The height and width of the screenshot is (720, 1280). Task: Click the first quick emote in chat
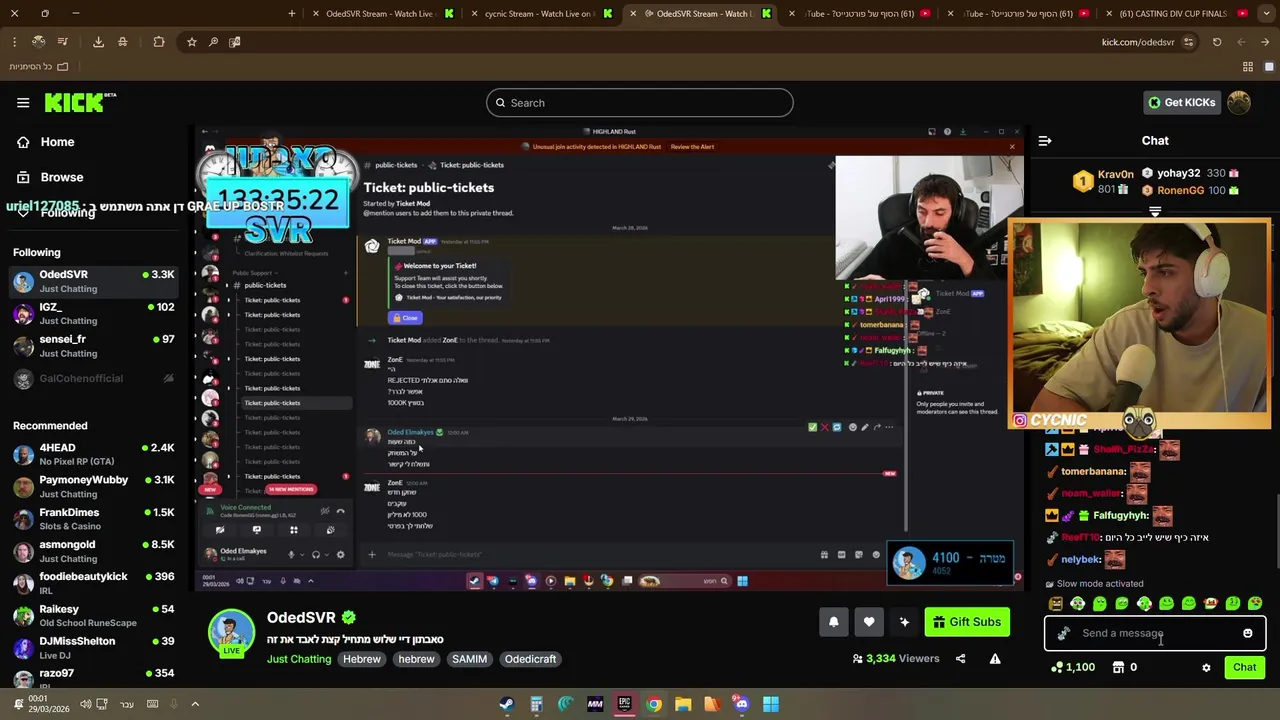(x=1056, y=604)
